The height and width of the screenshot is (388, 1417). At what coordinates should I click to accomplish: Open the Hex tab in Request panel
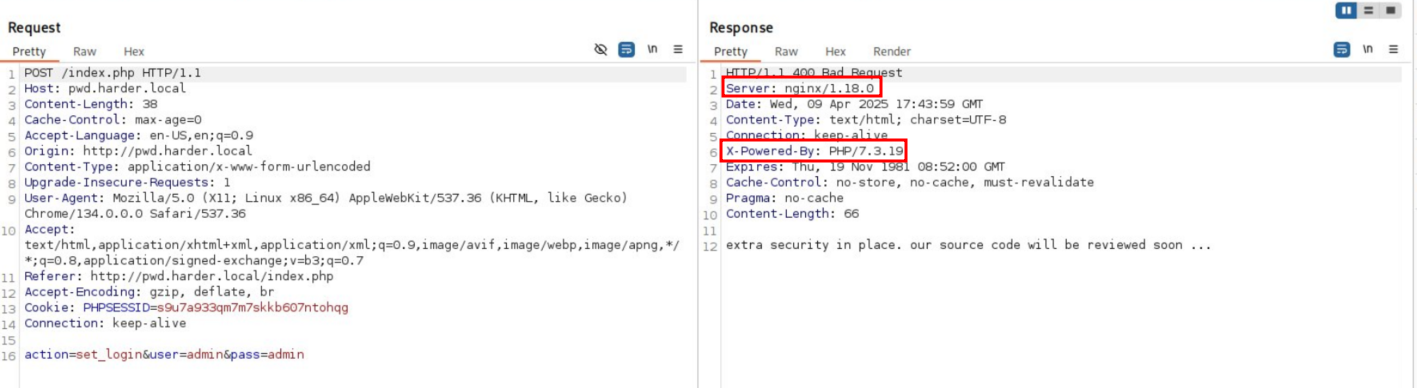(x=134, y=52)
